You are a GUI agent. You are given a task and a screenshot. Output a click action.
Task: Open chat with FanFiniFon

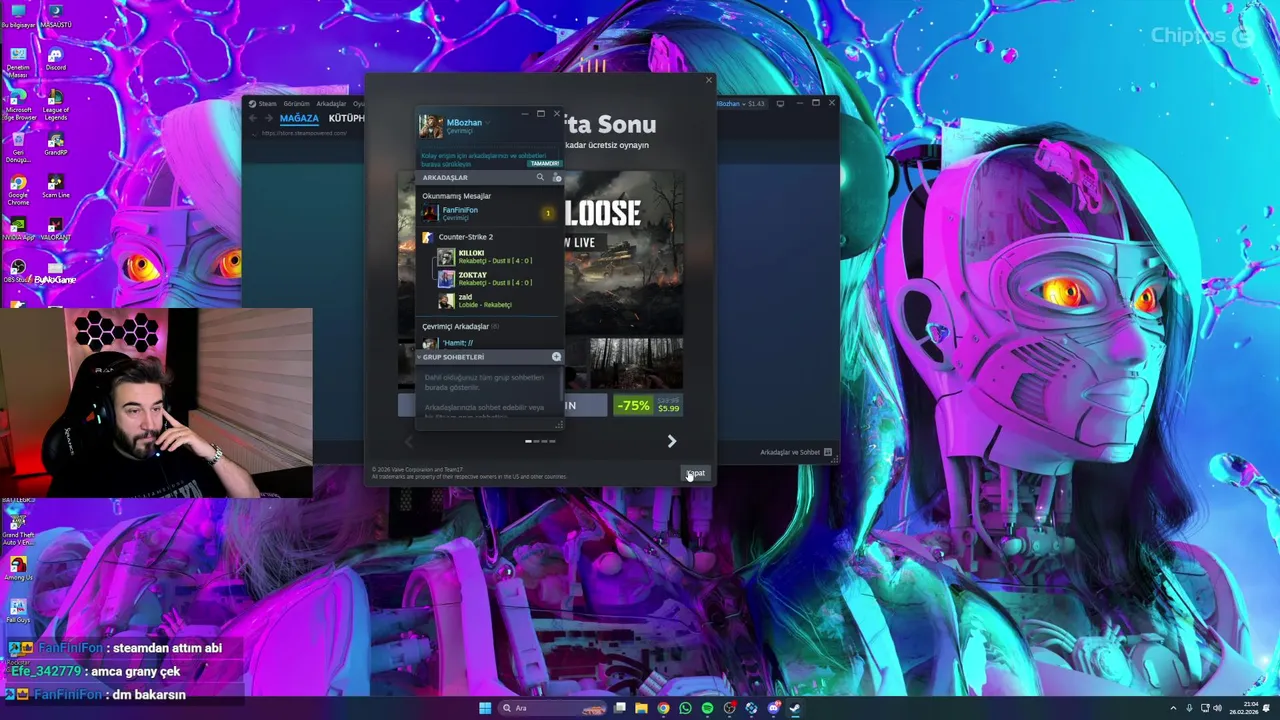[488, 213]
